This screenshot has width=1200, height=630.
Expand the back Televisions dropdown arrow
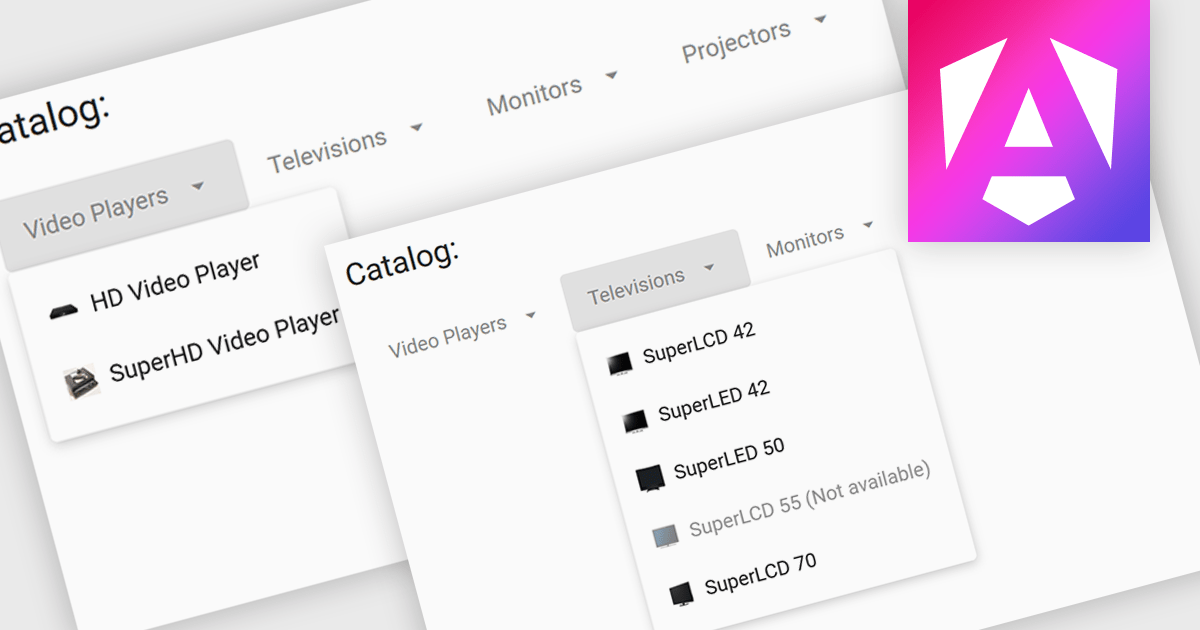tap(416, 127)
